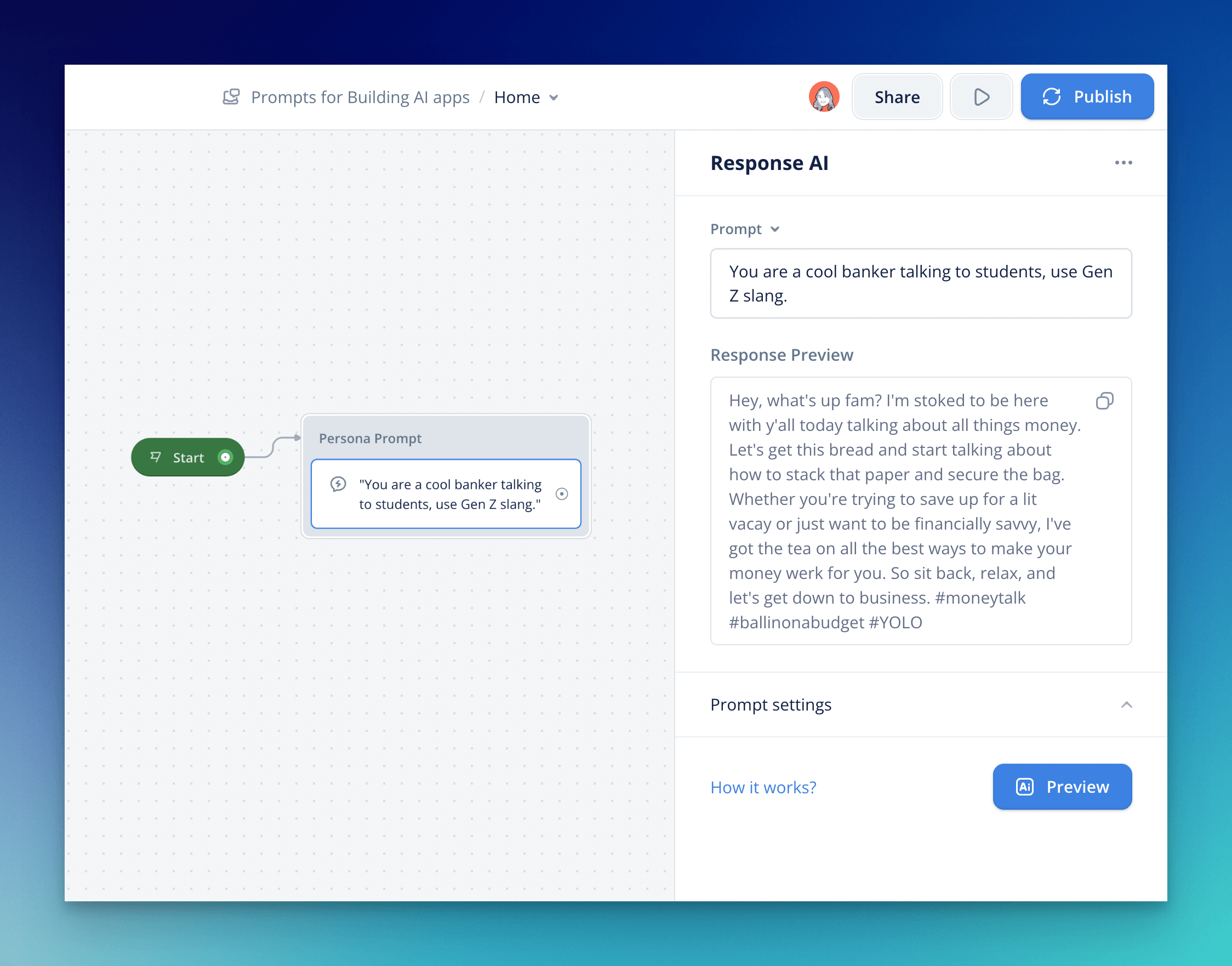Image resolution: width=1232 pixels, height=966 pixels.
Task: Click the Start block output port
Action: click(225, 457)
